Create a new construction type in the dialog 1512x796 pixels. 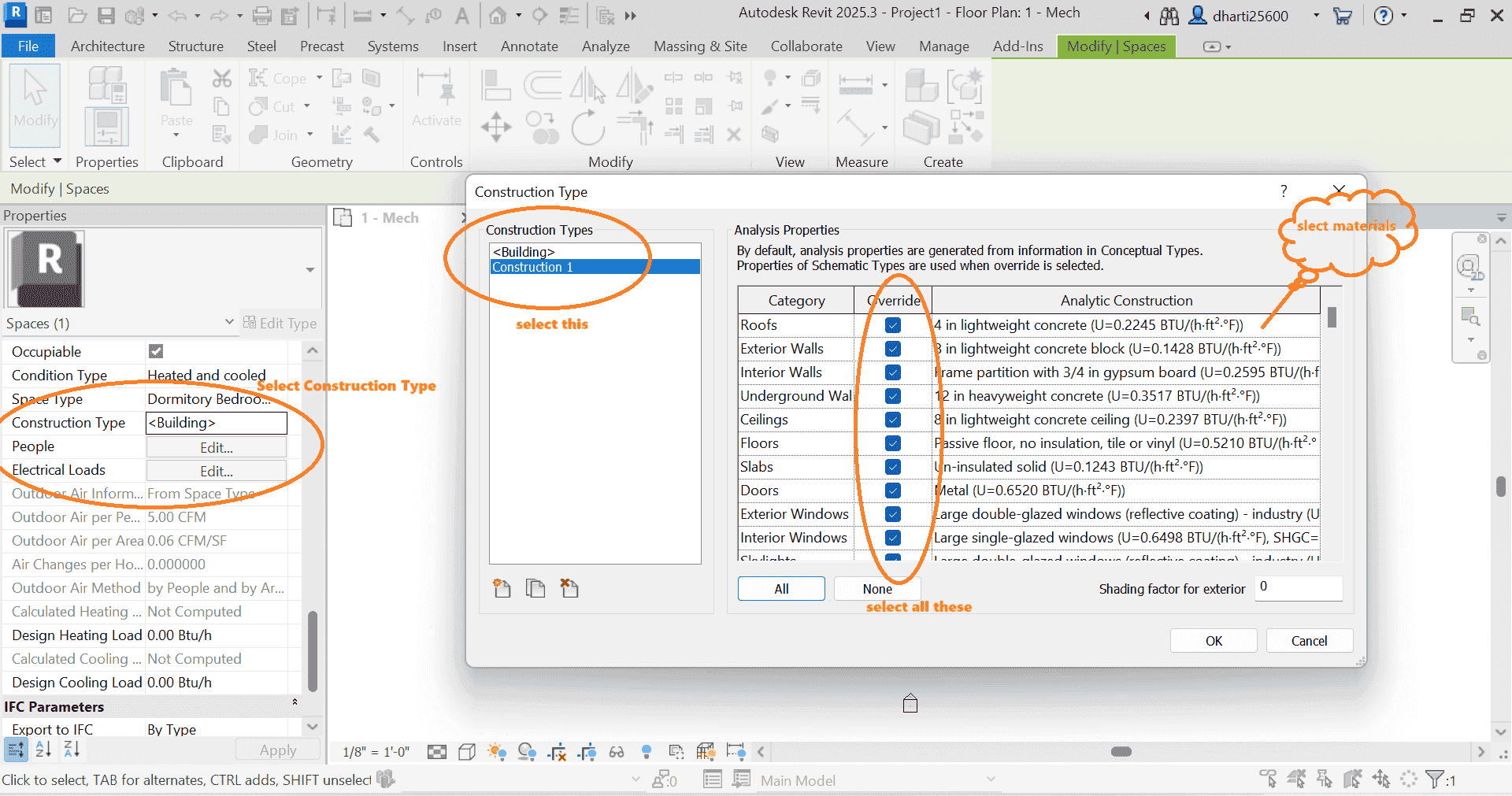pyautogui.click(x=502, y=588)
